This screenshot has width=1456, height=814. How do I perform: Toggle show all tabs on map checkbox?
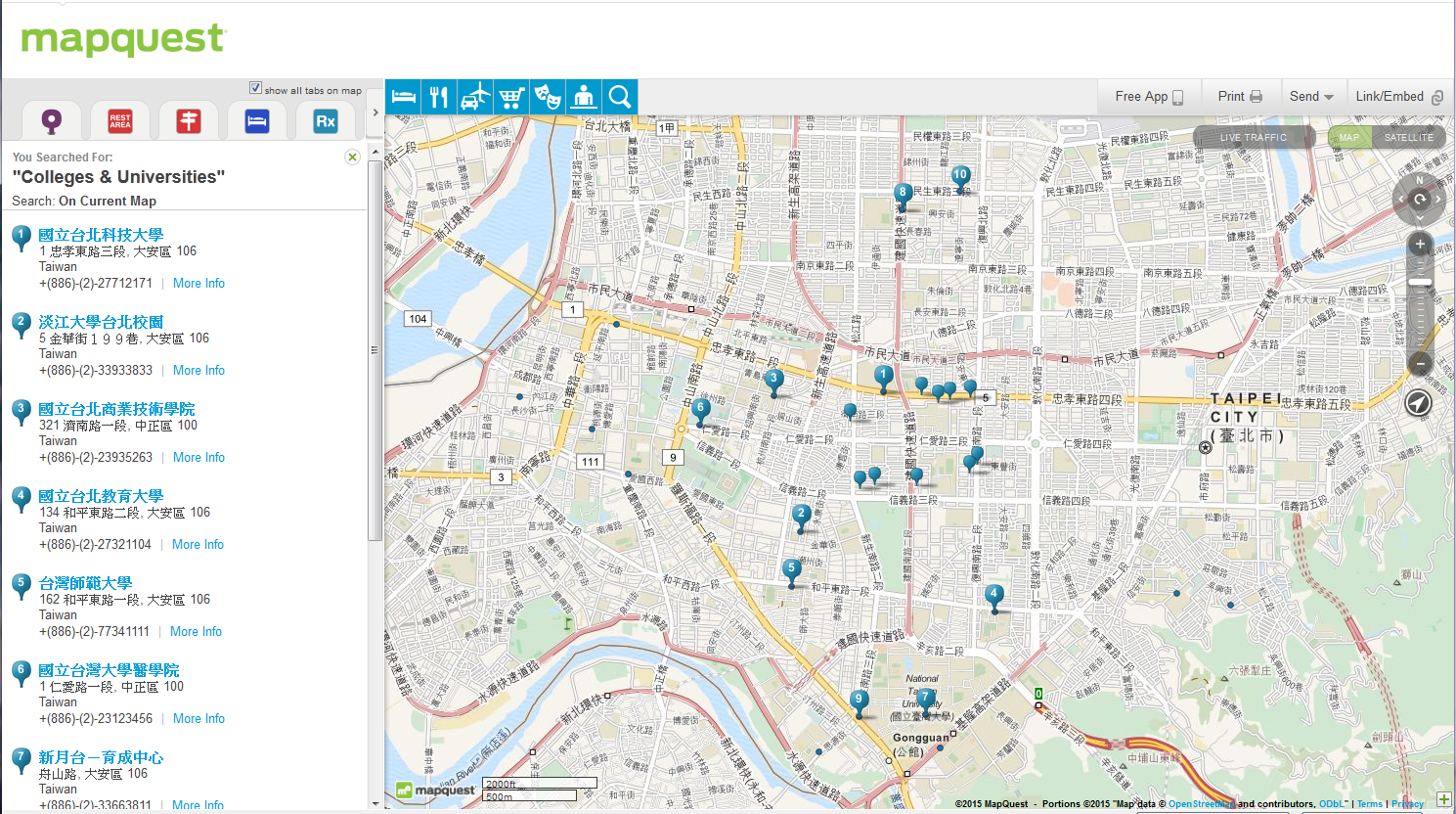[255, 88]
